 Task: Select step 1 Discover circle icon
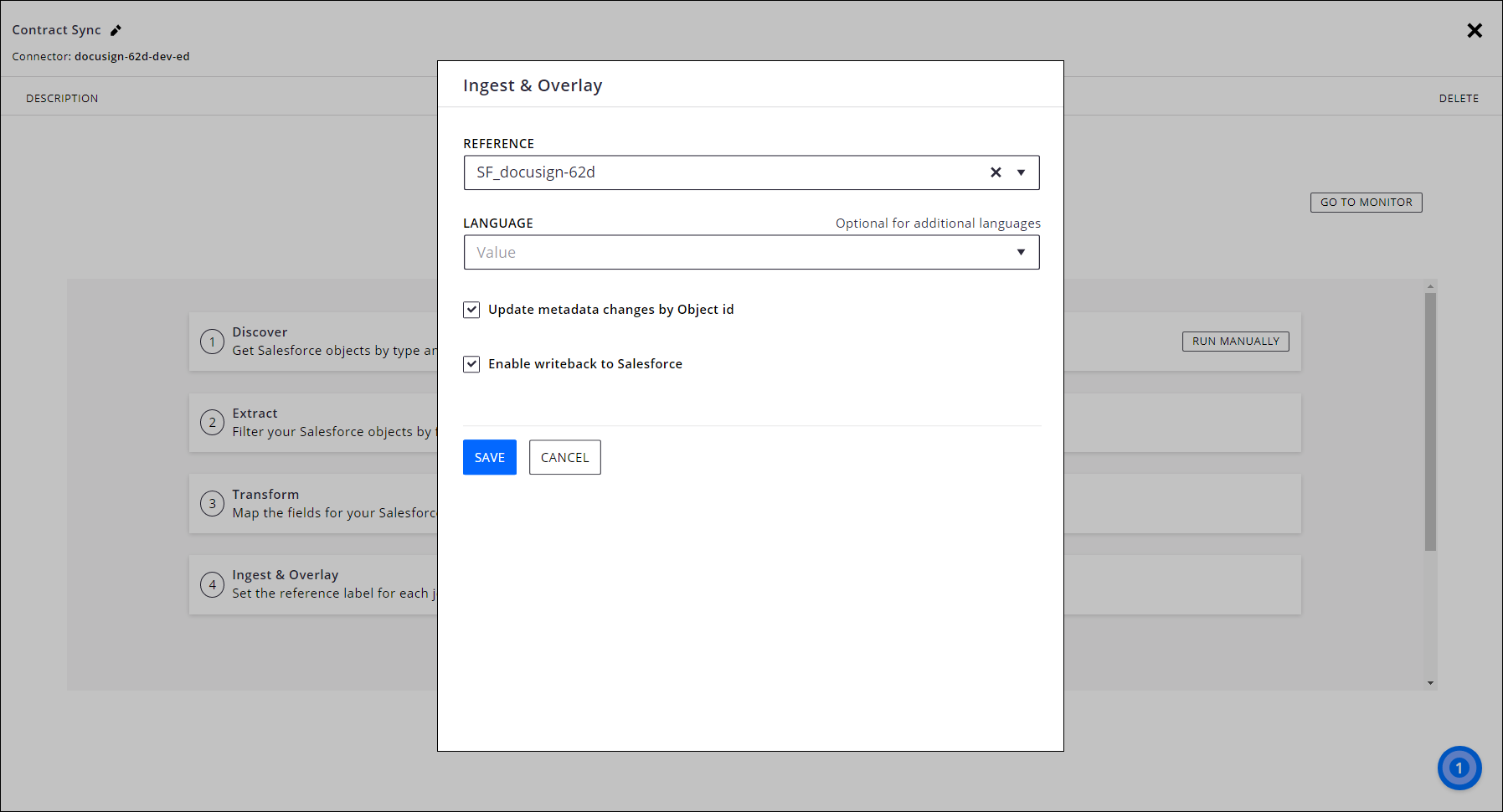point(213,342)
